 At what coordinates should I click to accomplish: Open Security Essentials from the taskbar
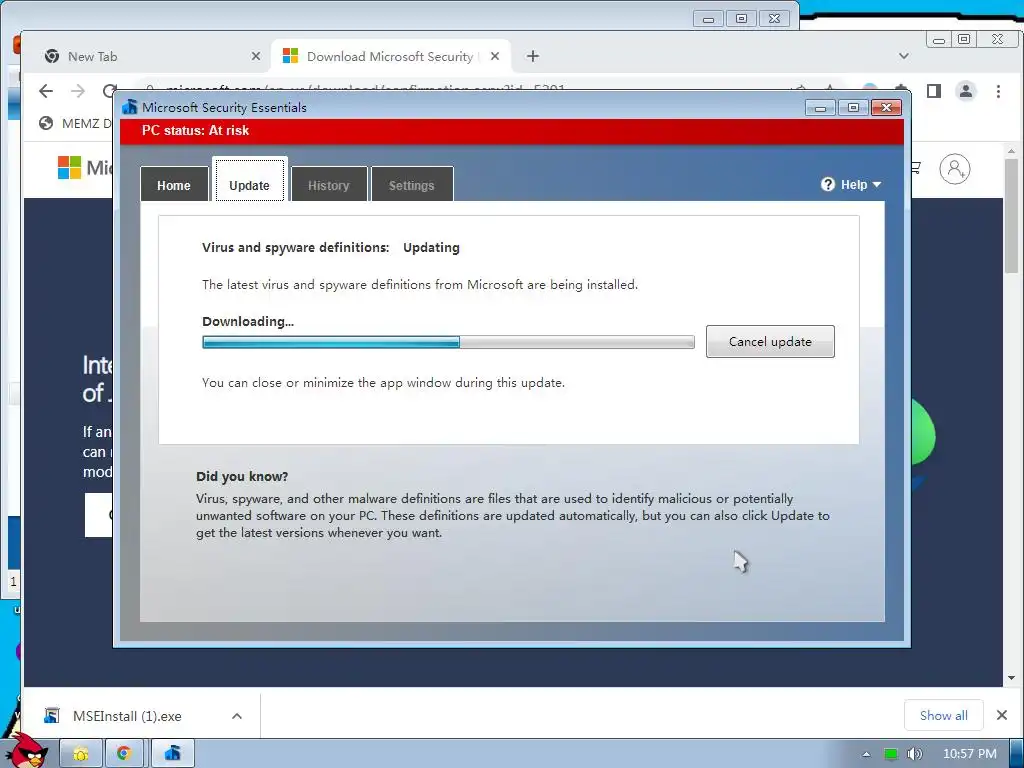172,754
